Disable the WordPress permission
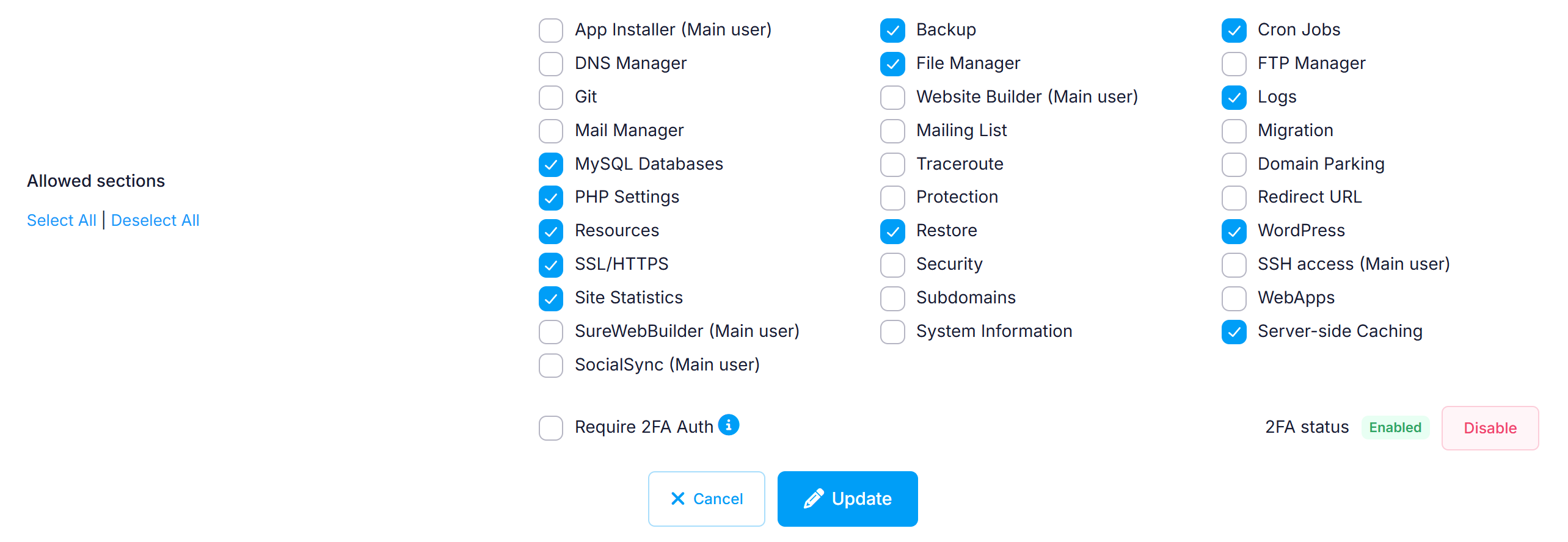This screenshot has width=1568, height=542. (1234, 231)
